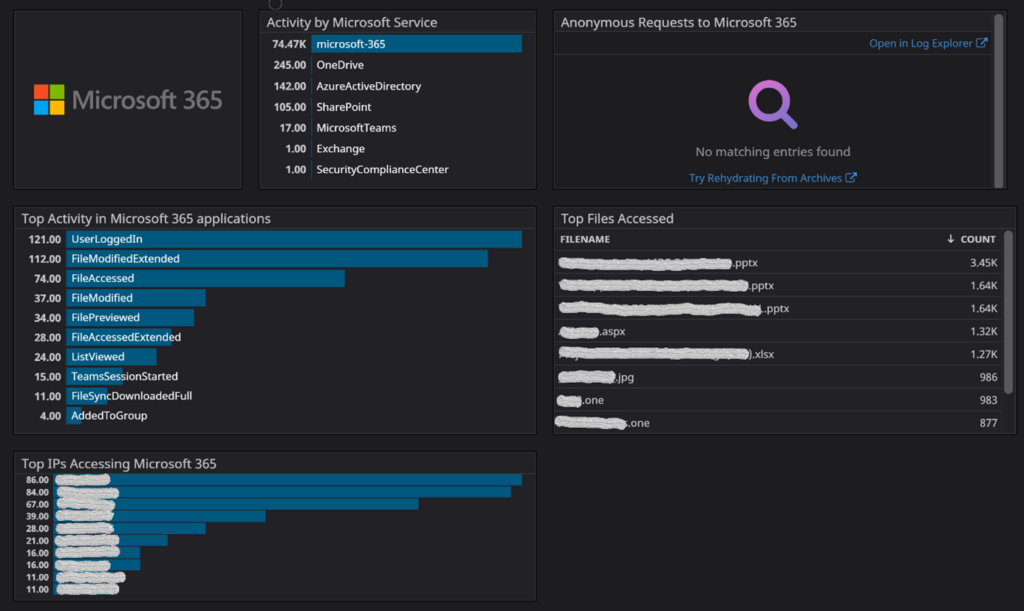Click external-link icon after Try Rehydrating From Archives
This screenshot has width=1024, height=611.
851,178
